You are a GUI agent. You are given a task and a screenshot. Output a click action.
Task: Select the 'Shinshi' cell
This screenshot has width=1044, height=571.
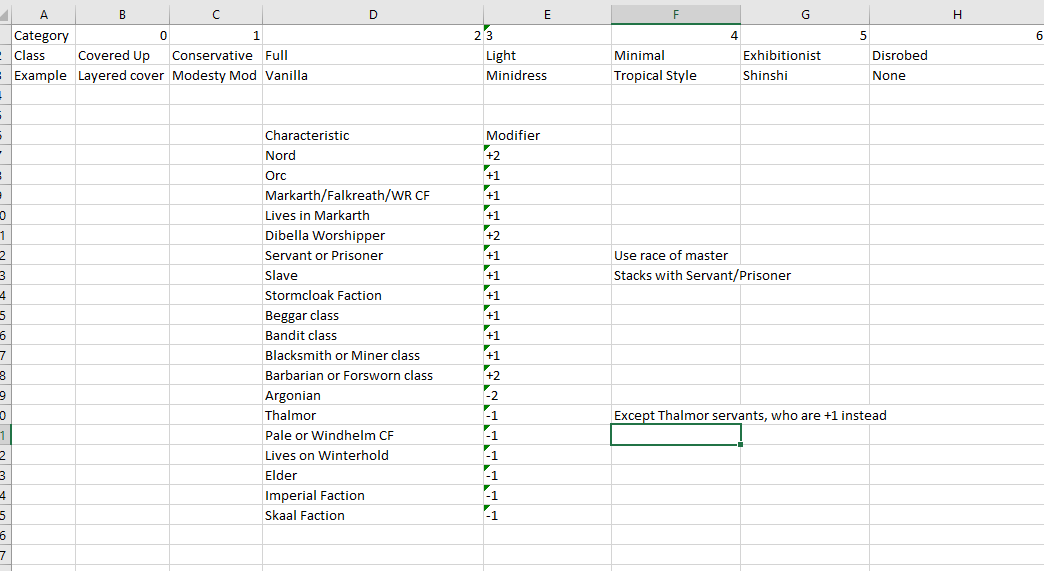[805, 75]
